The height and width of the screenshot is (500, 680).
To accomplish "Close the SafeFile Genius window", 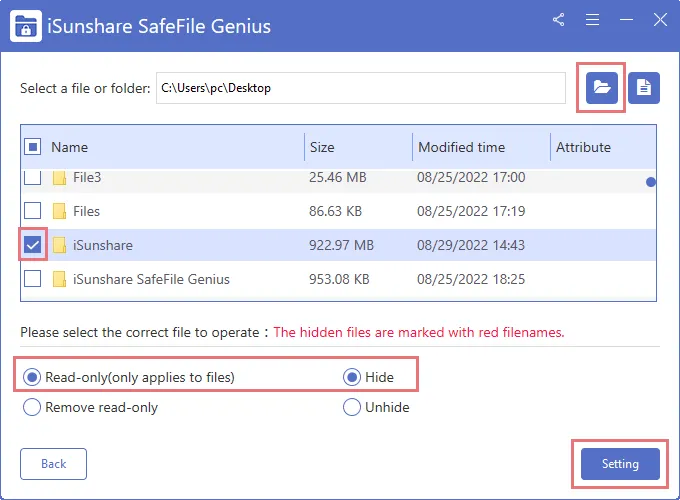I will point(660,20).
